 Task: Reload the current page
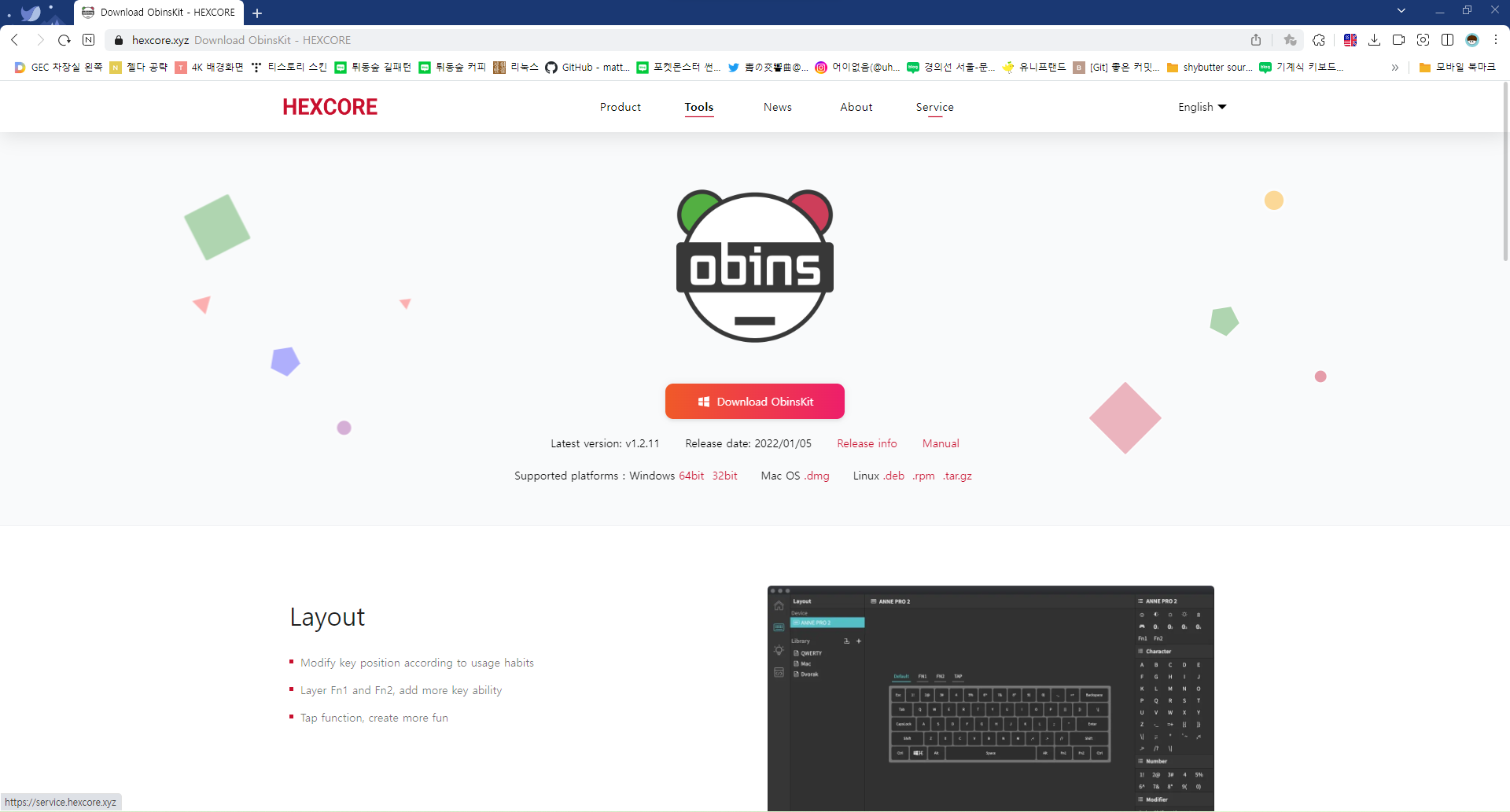tap(64, 40)
